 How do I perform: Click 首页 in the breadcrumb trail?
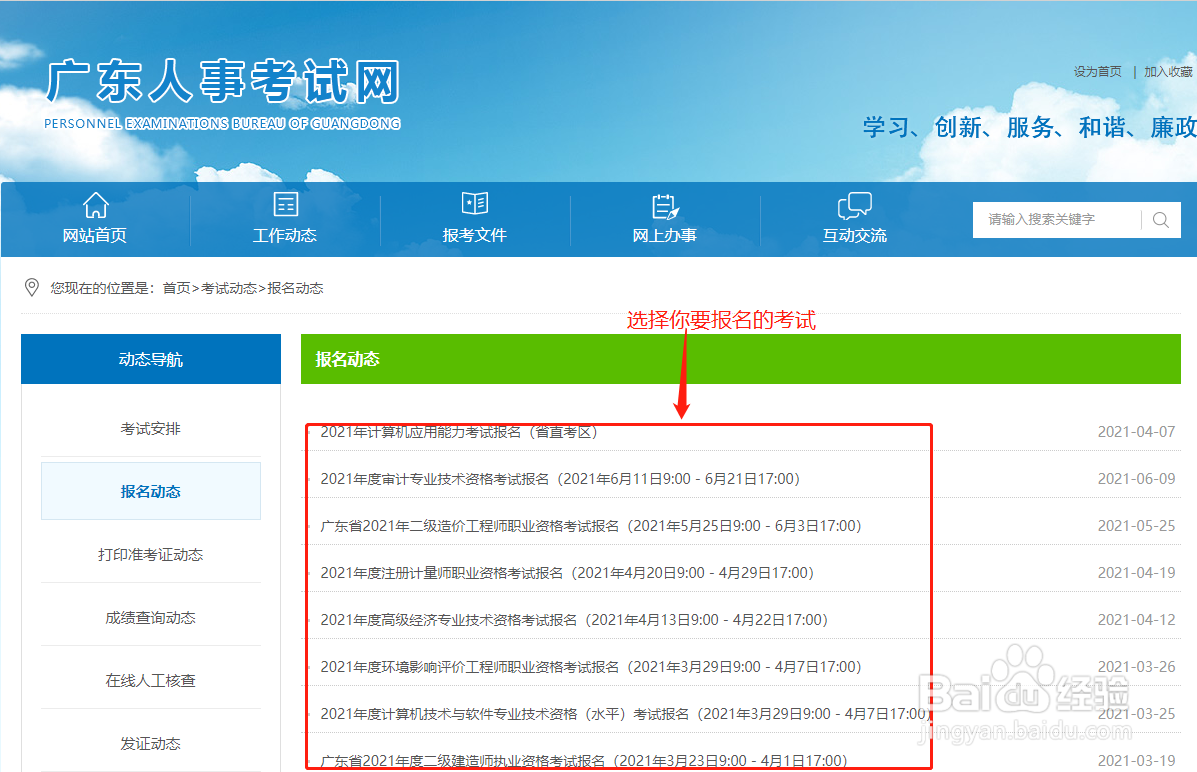[x=174, y=288]
